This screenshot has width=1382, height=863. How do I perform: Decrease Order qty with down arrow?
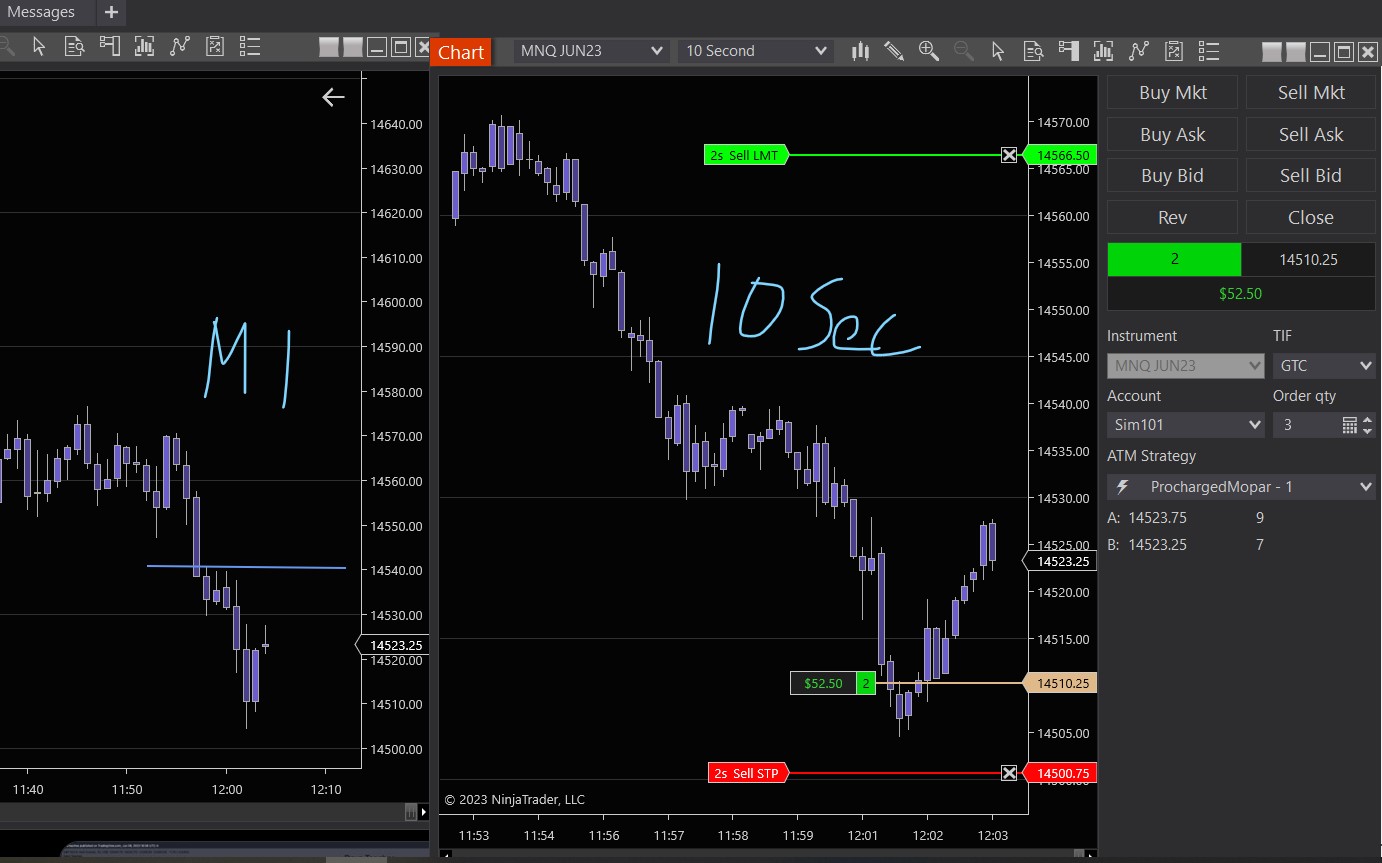point(1368,431)
